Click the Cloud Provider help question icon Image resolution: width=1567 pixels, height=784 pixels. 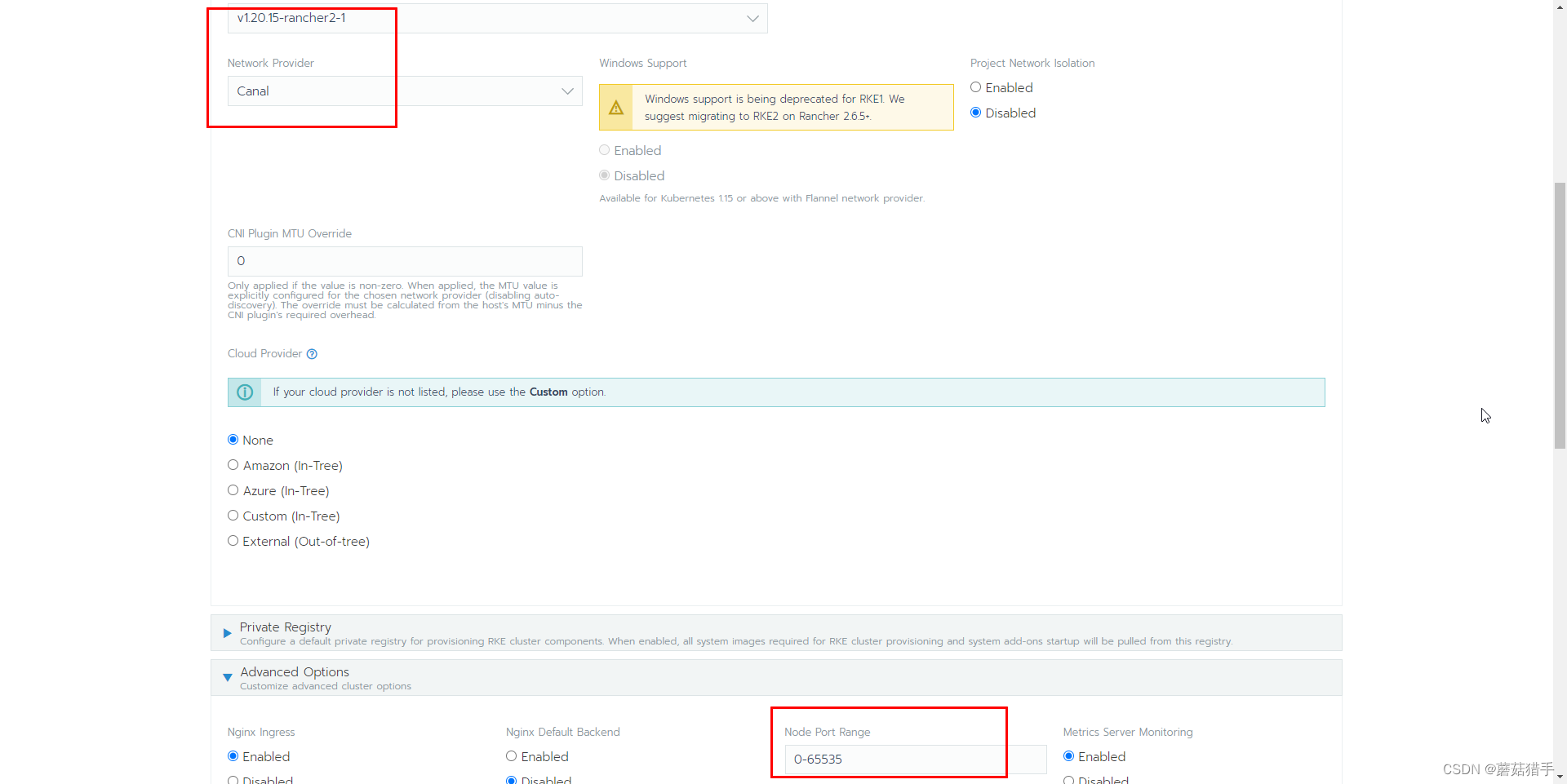coord(312,354)
